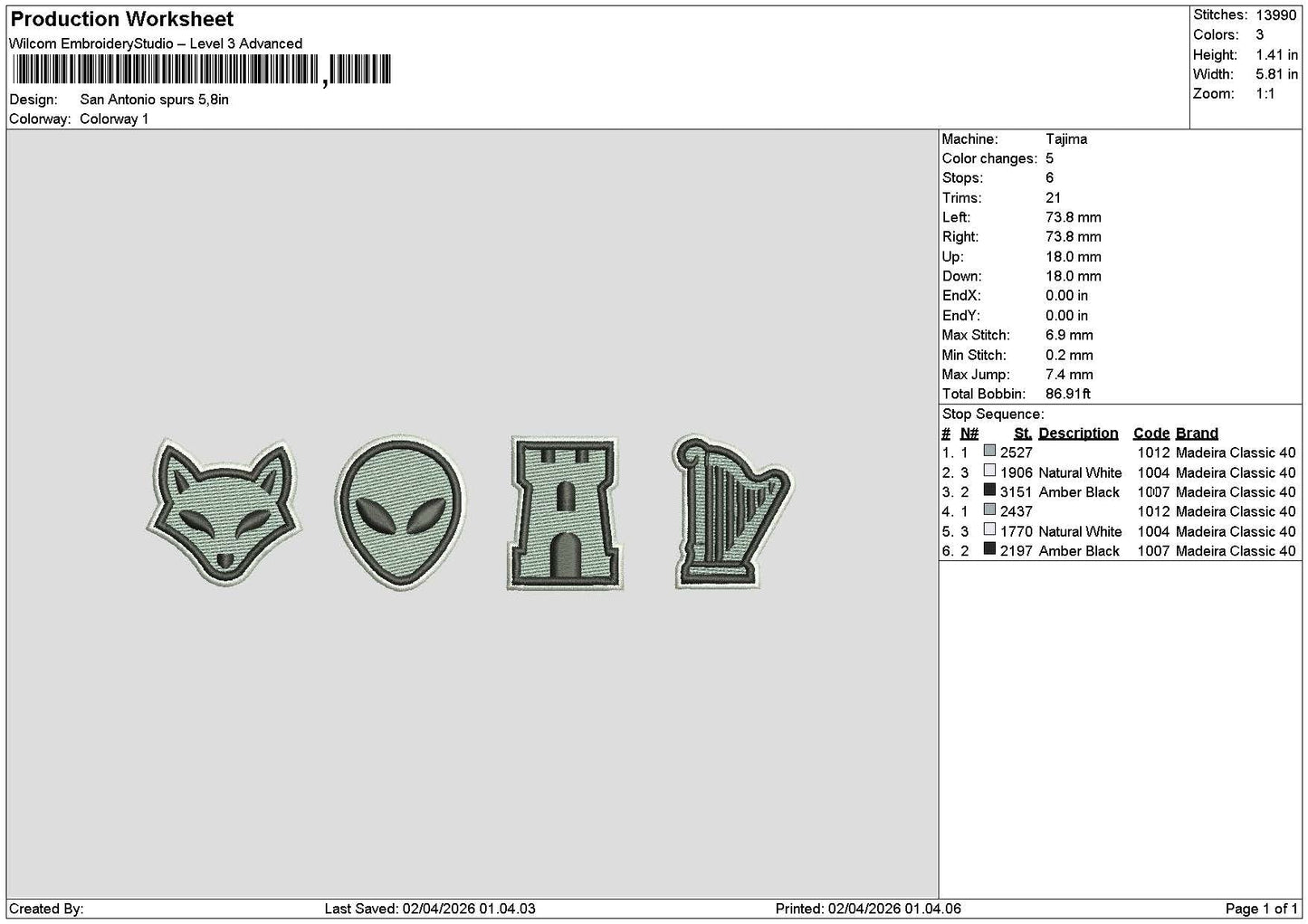This screenshot has width=1308, height=924.
Task: Click the 'Page 1 of 1' footer
Action: pyautogui.click(x=1261, y=909)
